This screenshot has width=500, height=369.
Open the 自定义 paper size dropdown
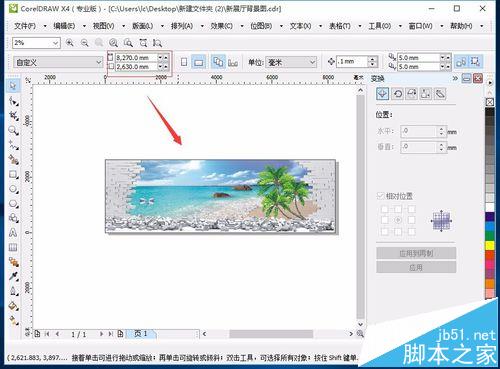coord(99,62)
